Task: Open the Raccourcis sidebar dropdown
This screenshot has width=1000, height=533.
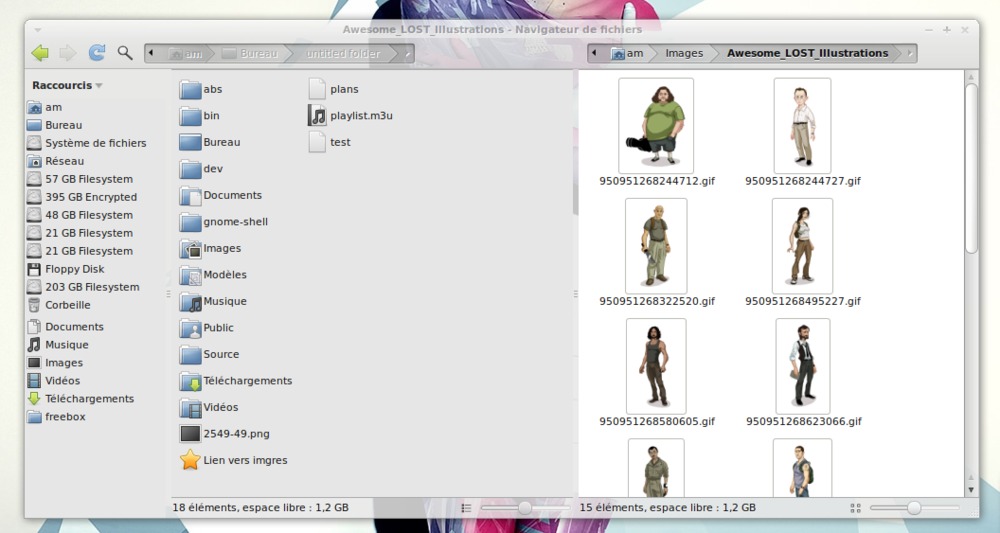Action: (x=67, y=85)
